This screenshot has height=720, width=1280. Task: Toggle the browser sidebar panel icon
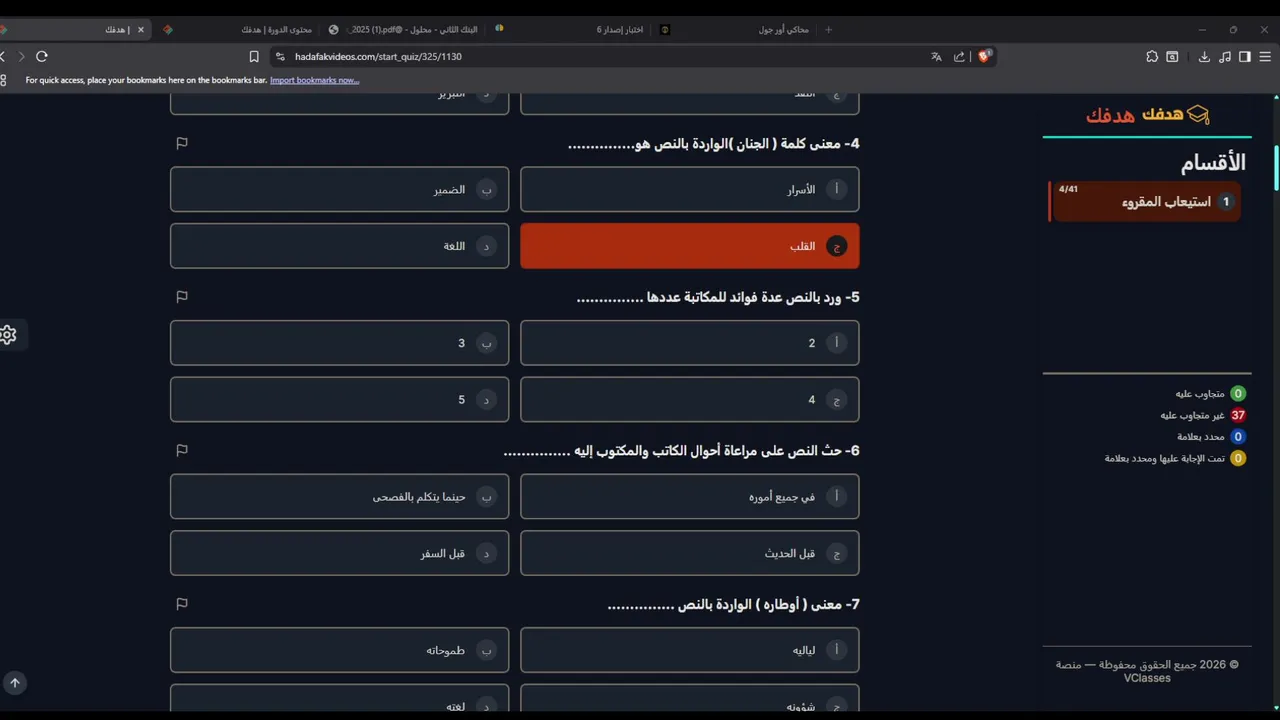pyautogui.click(x=1245, y=57)
